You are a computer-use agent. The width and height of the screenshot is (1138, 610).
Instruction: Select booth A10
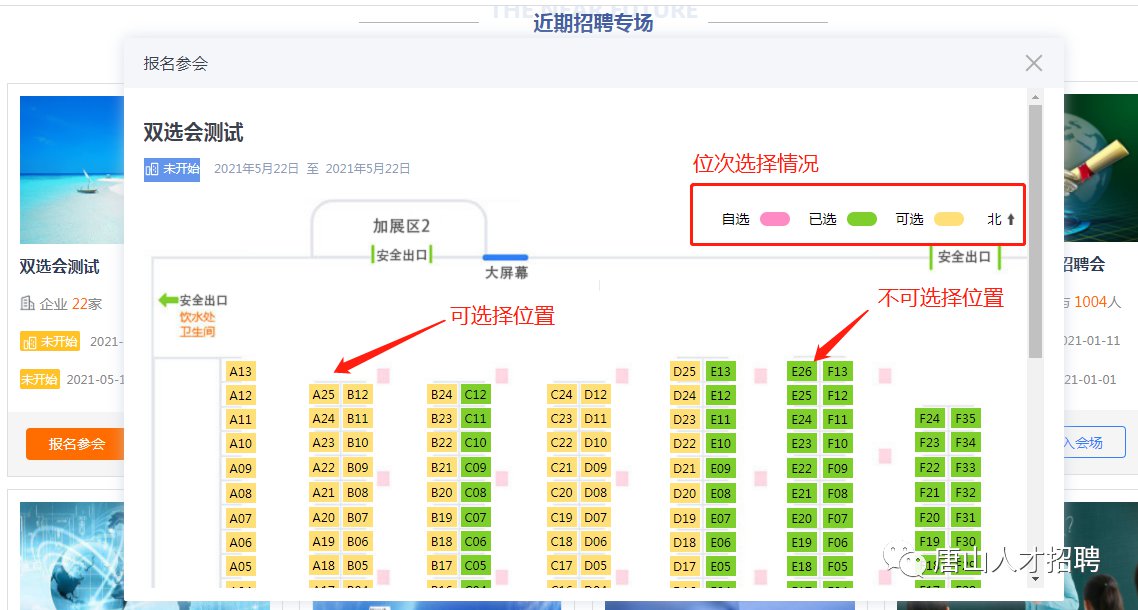(x=240, y=444)
